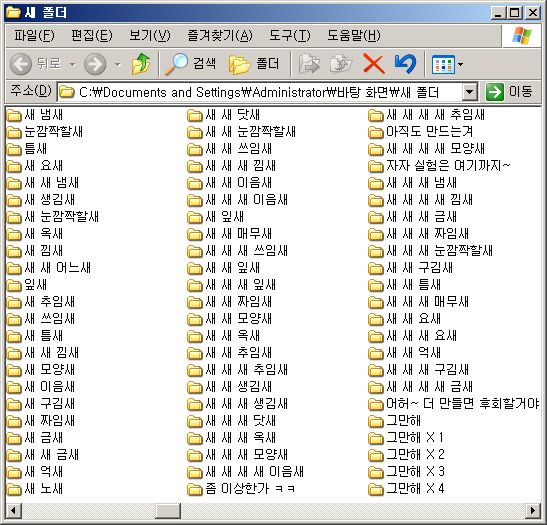Go up one folder level
The height and width of the screenshot is (525, 547).
(141, 64)
